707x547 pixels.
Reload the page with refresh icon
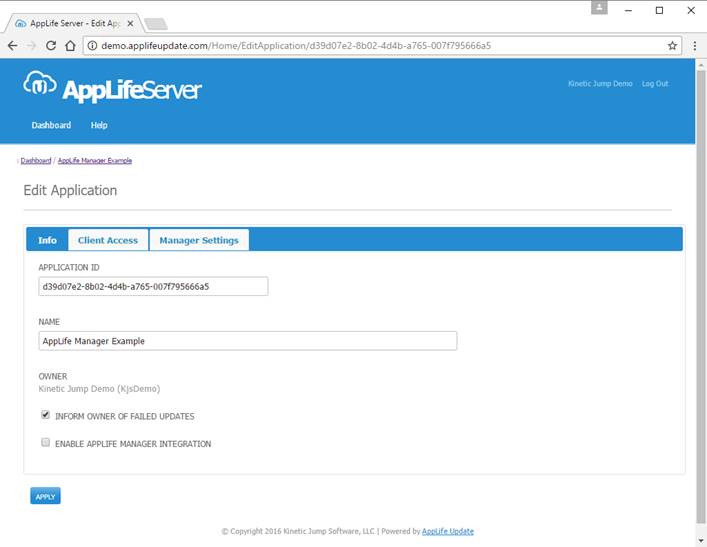pos(51,46)
